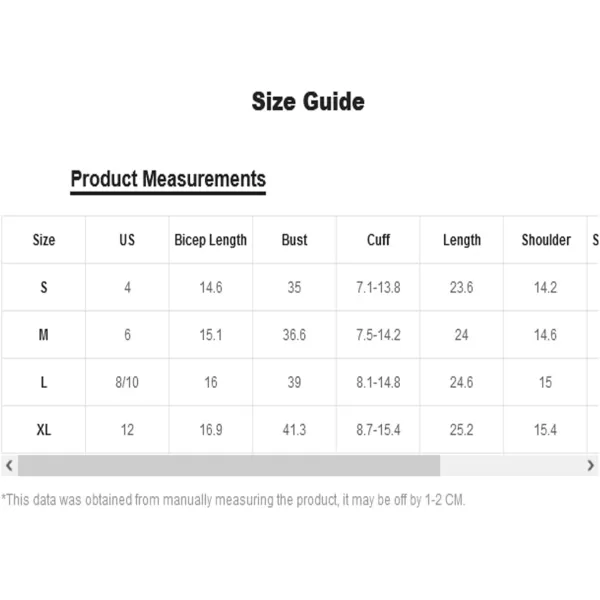The image size is (600, 600).
Task: Click the manual measurement disclaimer note
Action: (233, 500)
